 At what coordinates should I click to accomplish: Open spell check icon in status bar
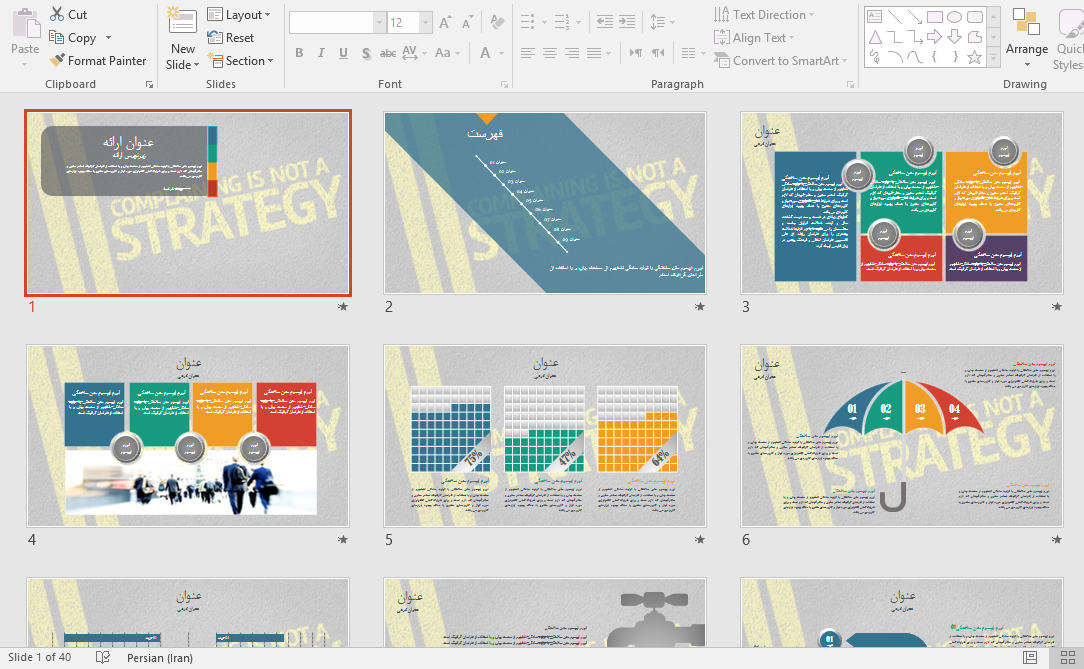pos(102,657)
